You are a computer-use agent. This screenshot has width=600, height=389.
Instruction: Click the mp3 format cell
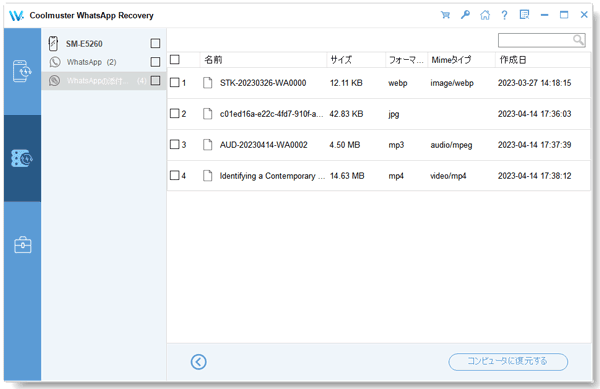(x=396, y=145)
